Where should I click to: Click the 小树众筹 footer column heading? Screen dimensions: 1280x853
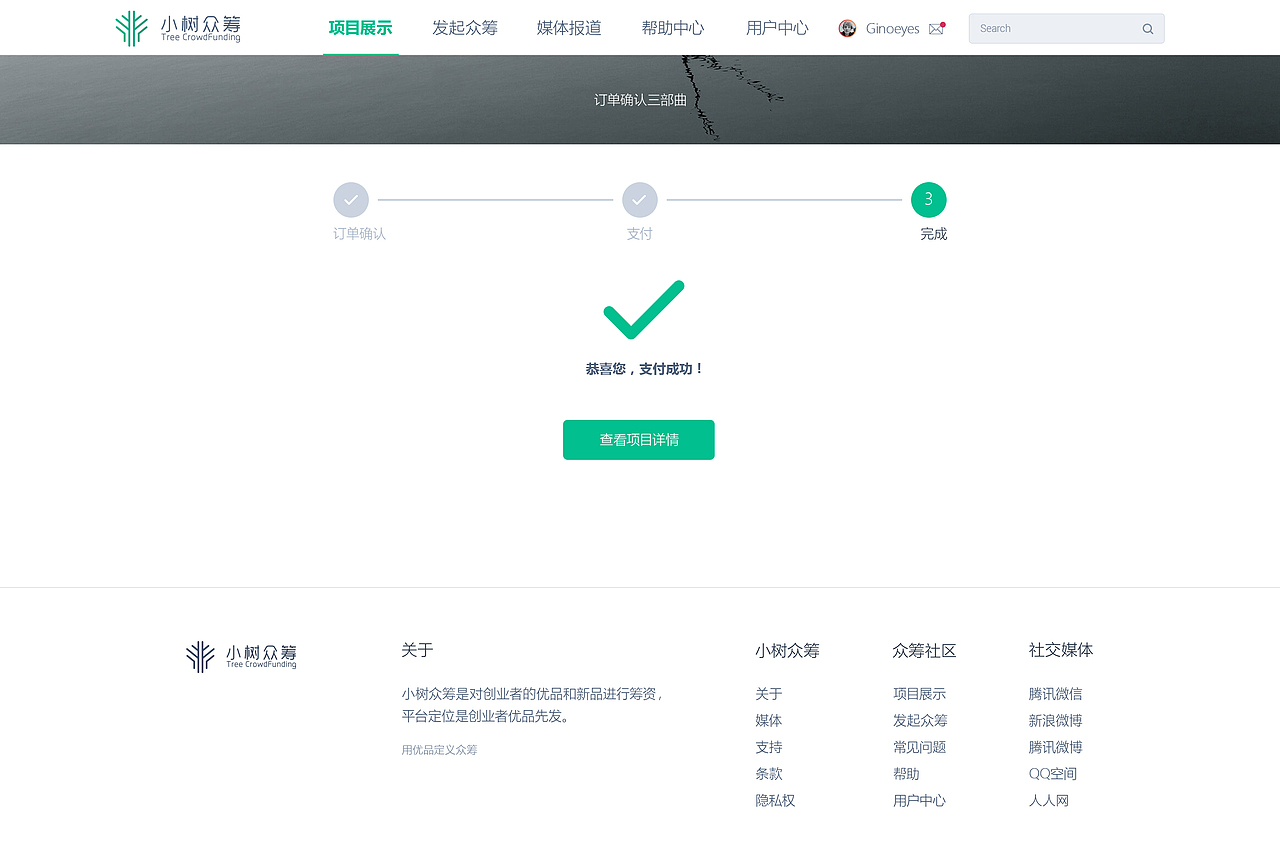coord(787,651)
